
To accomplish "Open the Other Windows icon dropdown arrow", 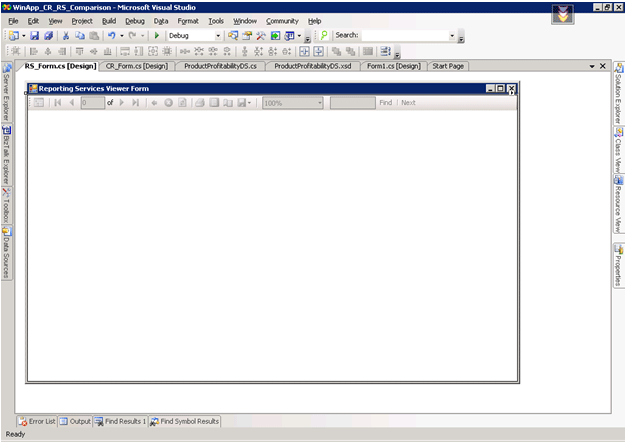I will click(x=299, y=36).
